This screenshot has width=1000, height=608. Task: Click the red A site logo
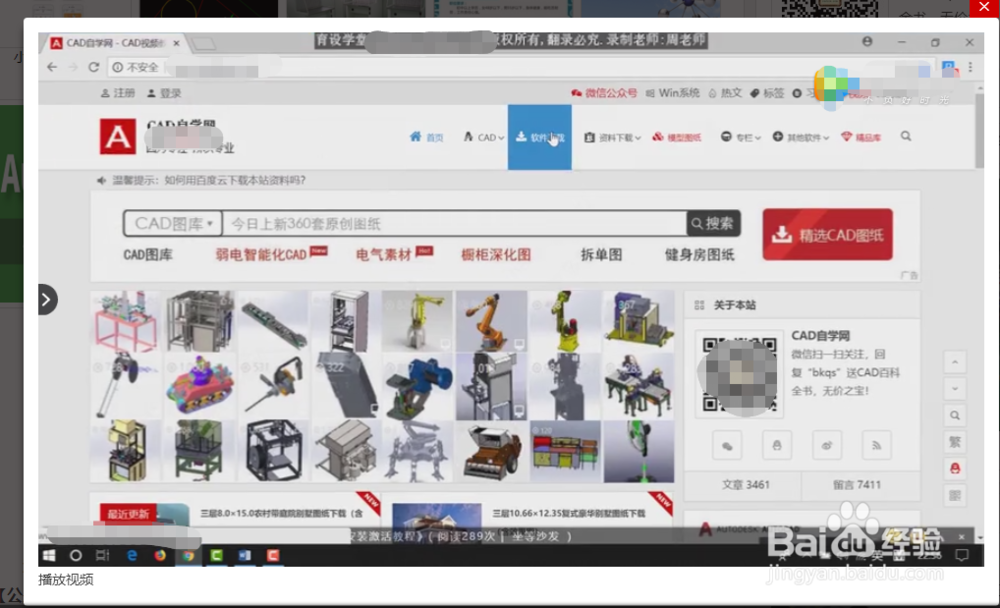pyautogui.click(x=117, y=137)
